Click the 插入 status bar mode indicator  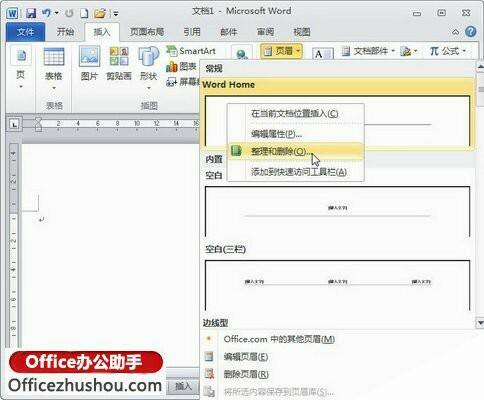[184, 386]
